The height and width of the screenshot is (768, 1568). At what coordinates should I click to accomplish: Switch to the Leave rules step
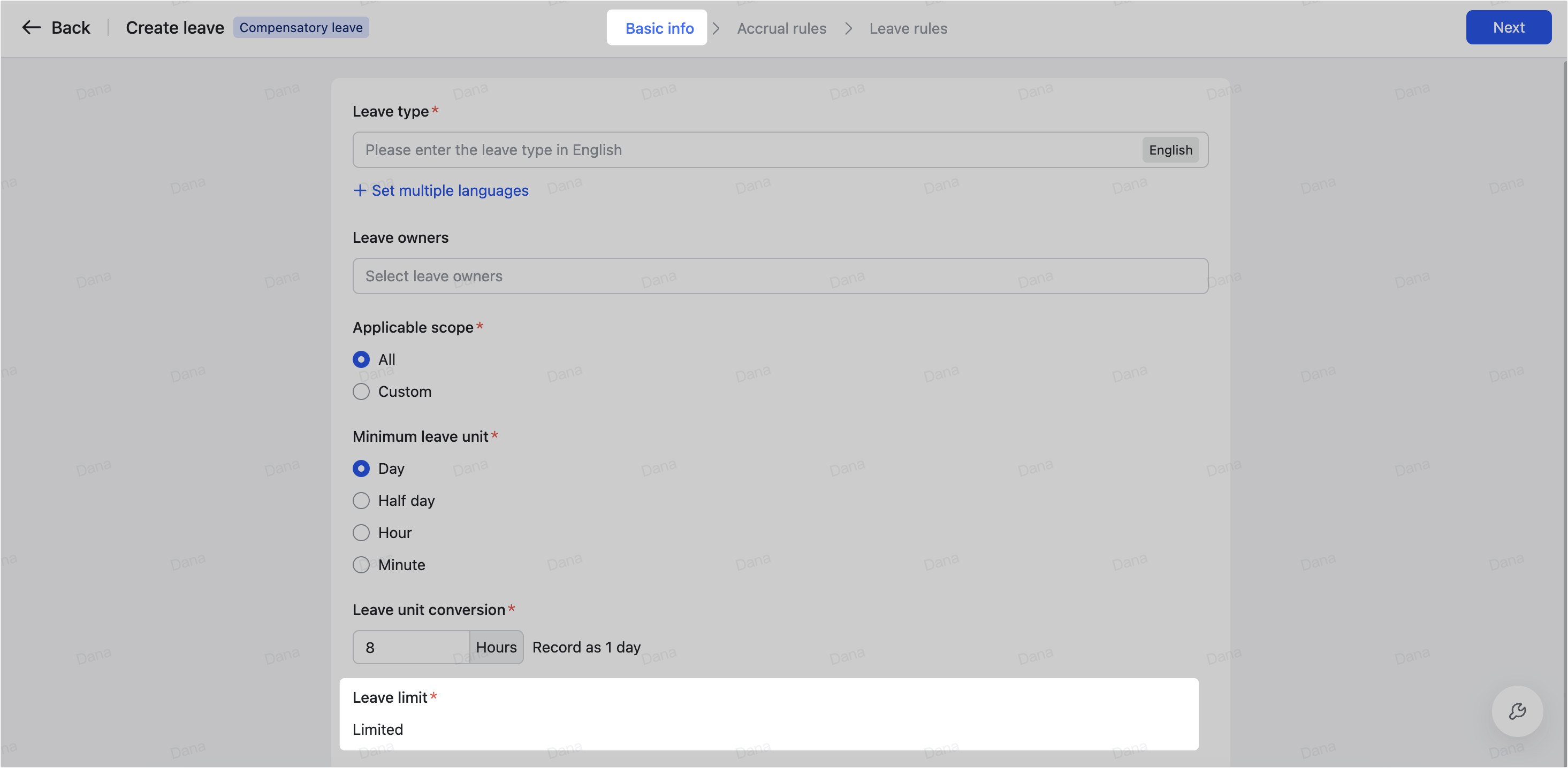point(908,28)
